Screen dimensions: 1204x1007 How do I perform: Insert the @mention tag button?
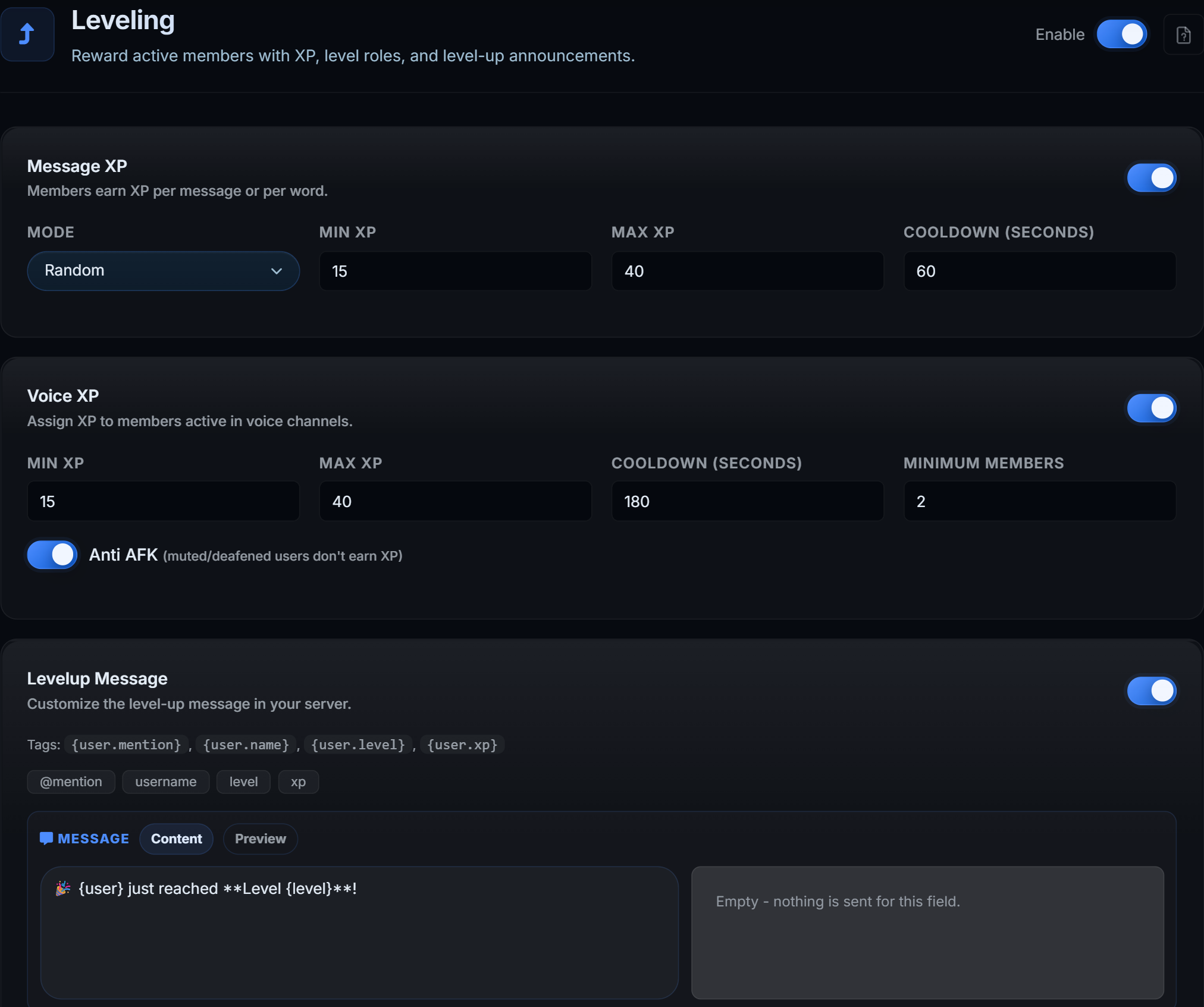click(71, 782)
